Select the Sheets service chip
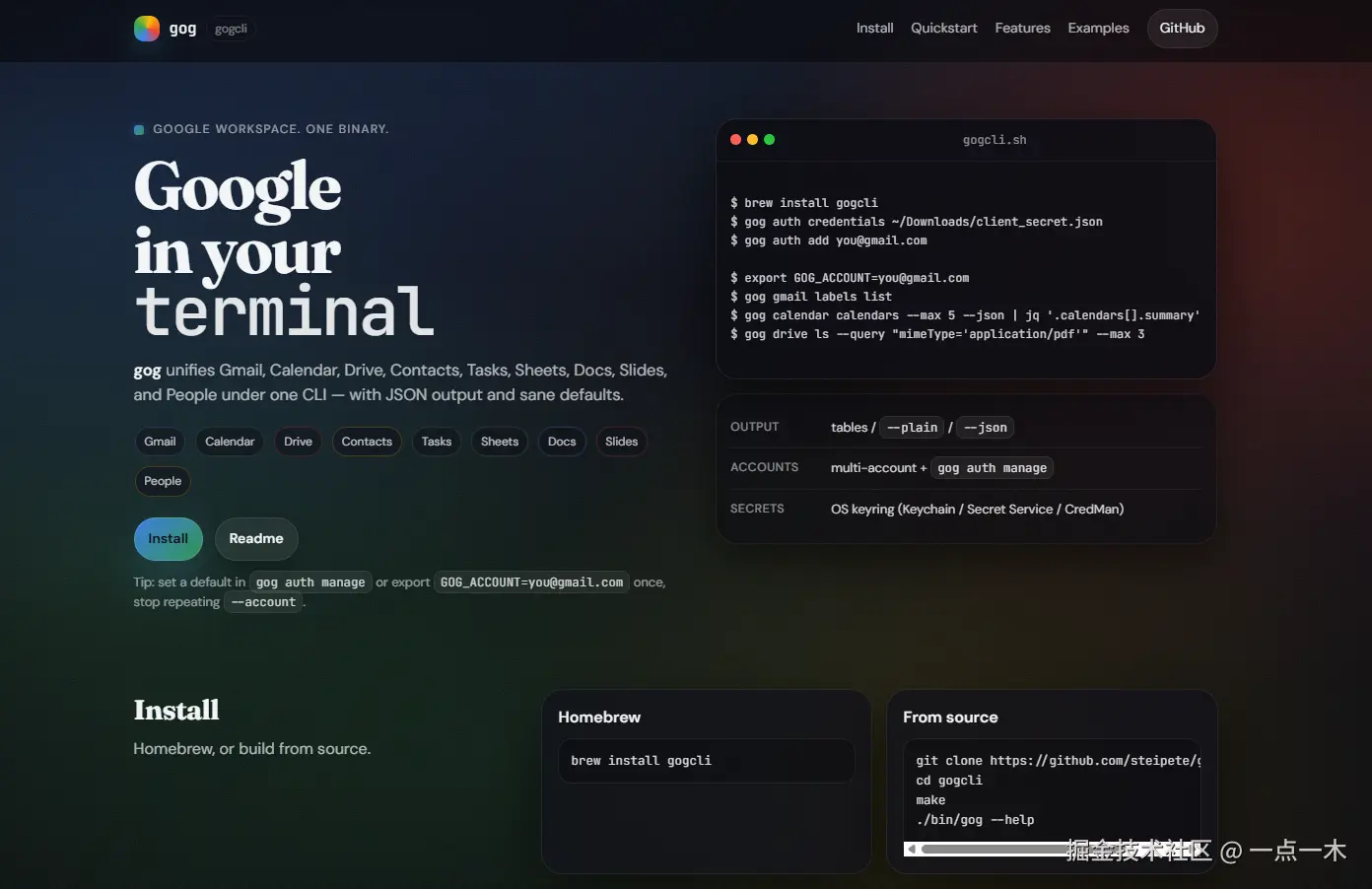Screen dimensions: 1372x889 500,442
